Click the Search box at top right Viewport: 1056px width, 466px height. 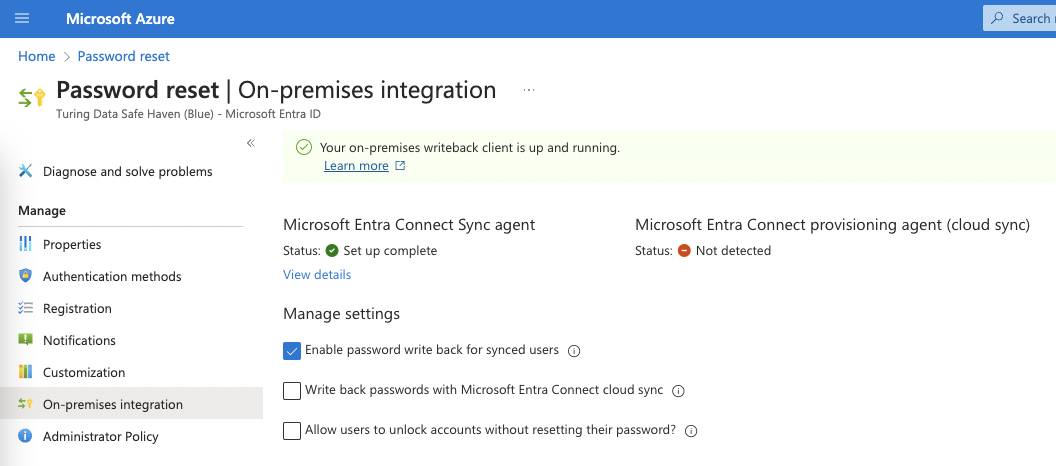1020,18
